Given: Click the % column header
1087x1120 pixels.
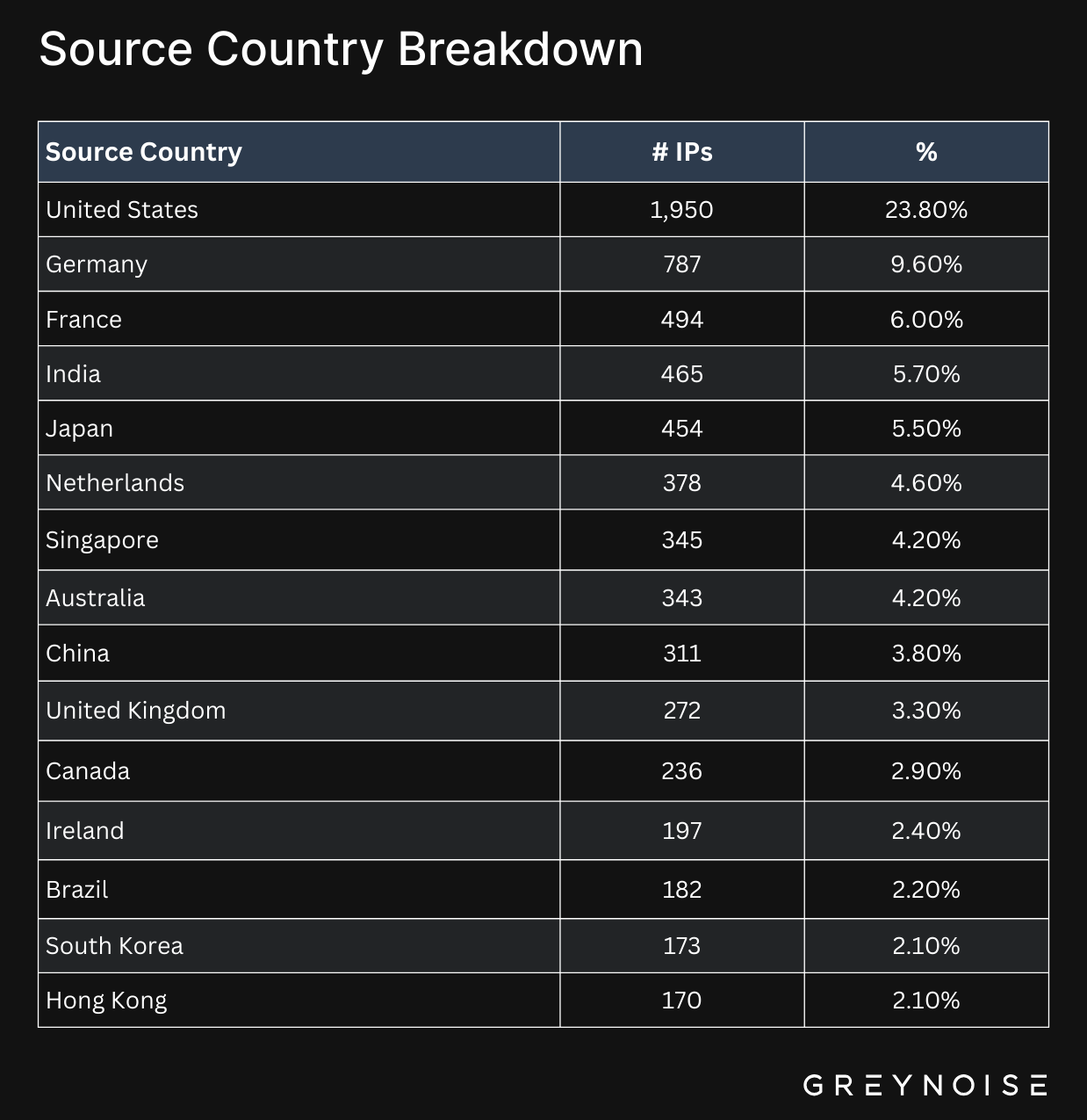Looking at the screenshot, I should click(x=926, y=152).
